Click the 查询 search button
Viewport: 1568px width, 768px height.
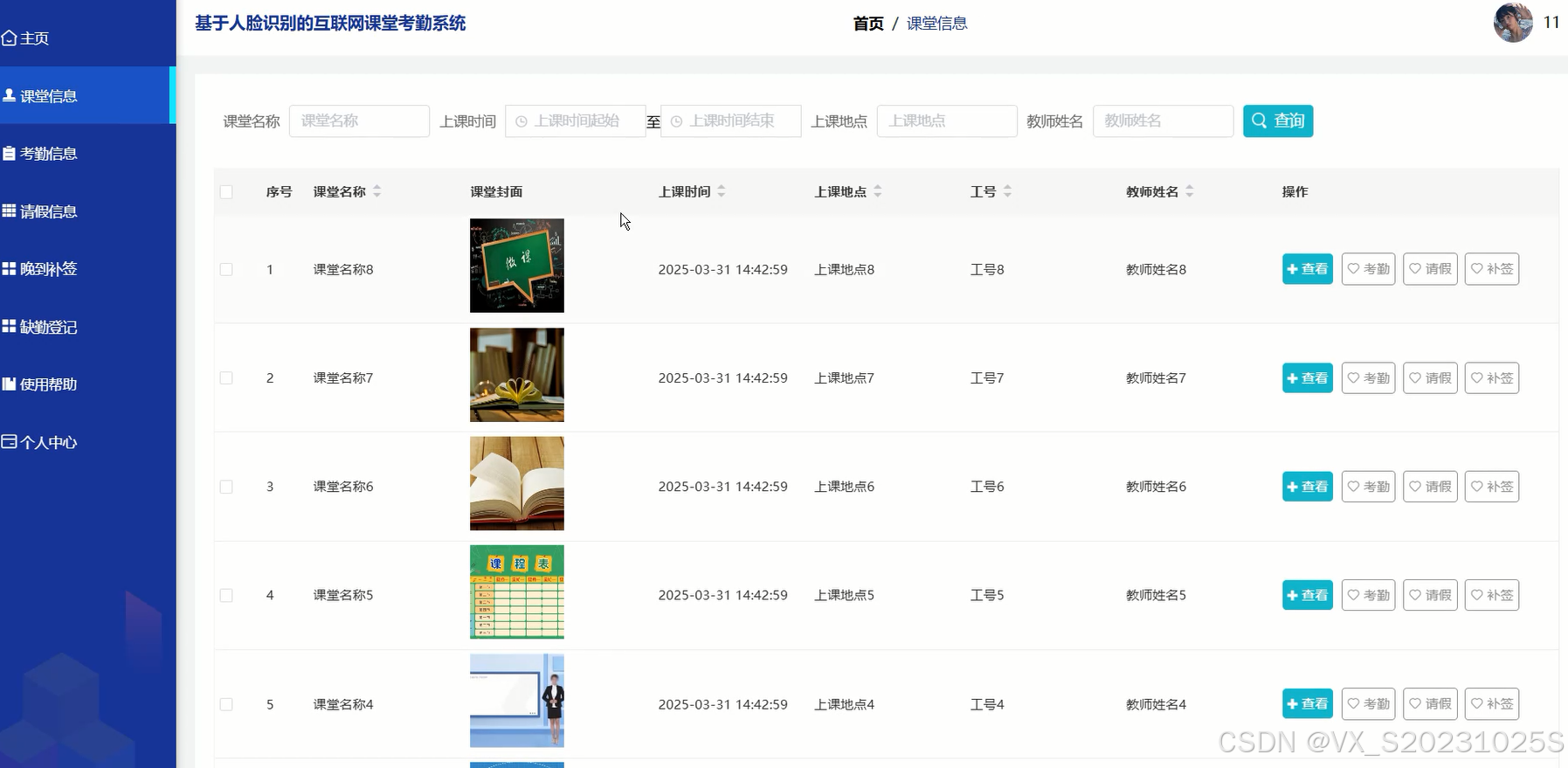click(1278, 121)
